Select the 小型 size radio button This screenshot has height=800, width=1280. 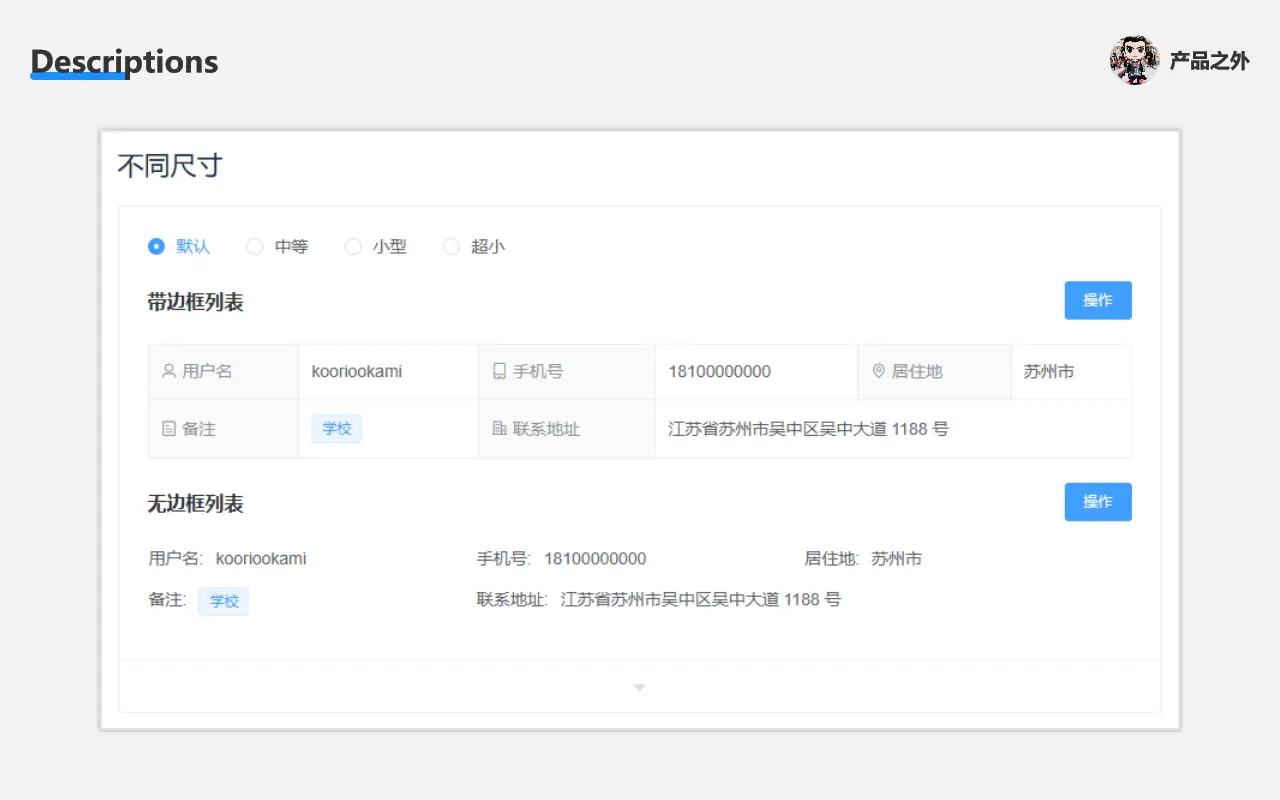click(x=353, y=246)
